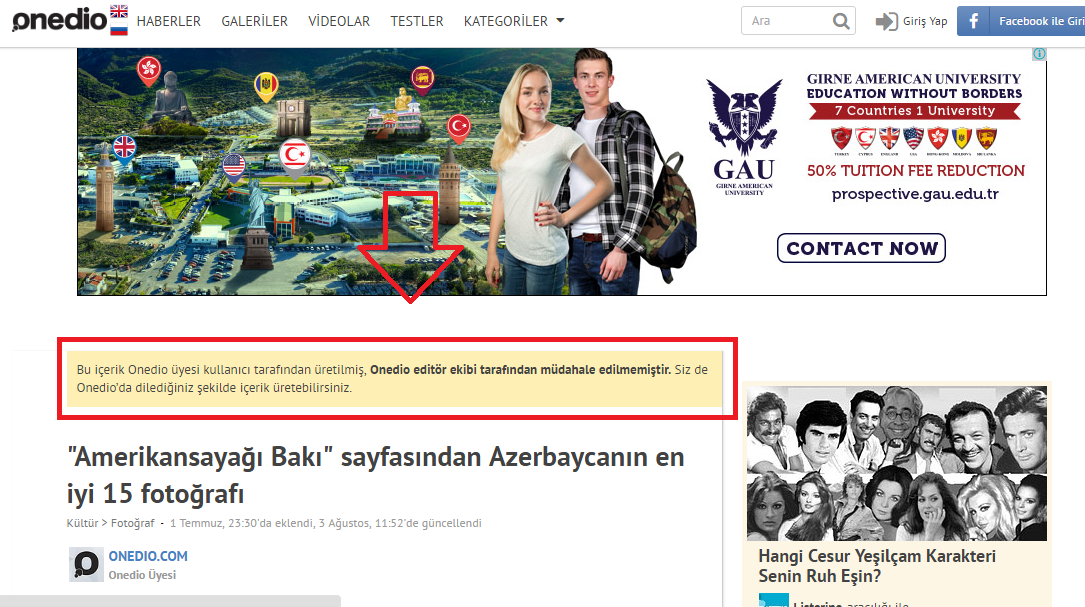Click the Onedio member avatar icon
1085x607 pixels.
86,565
